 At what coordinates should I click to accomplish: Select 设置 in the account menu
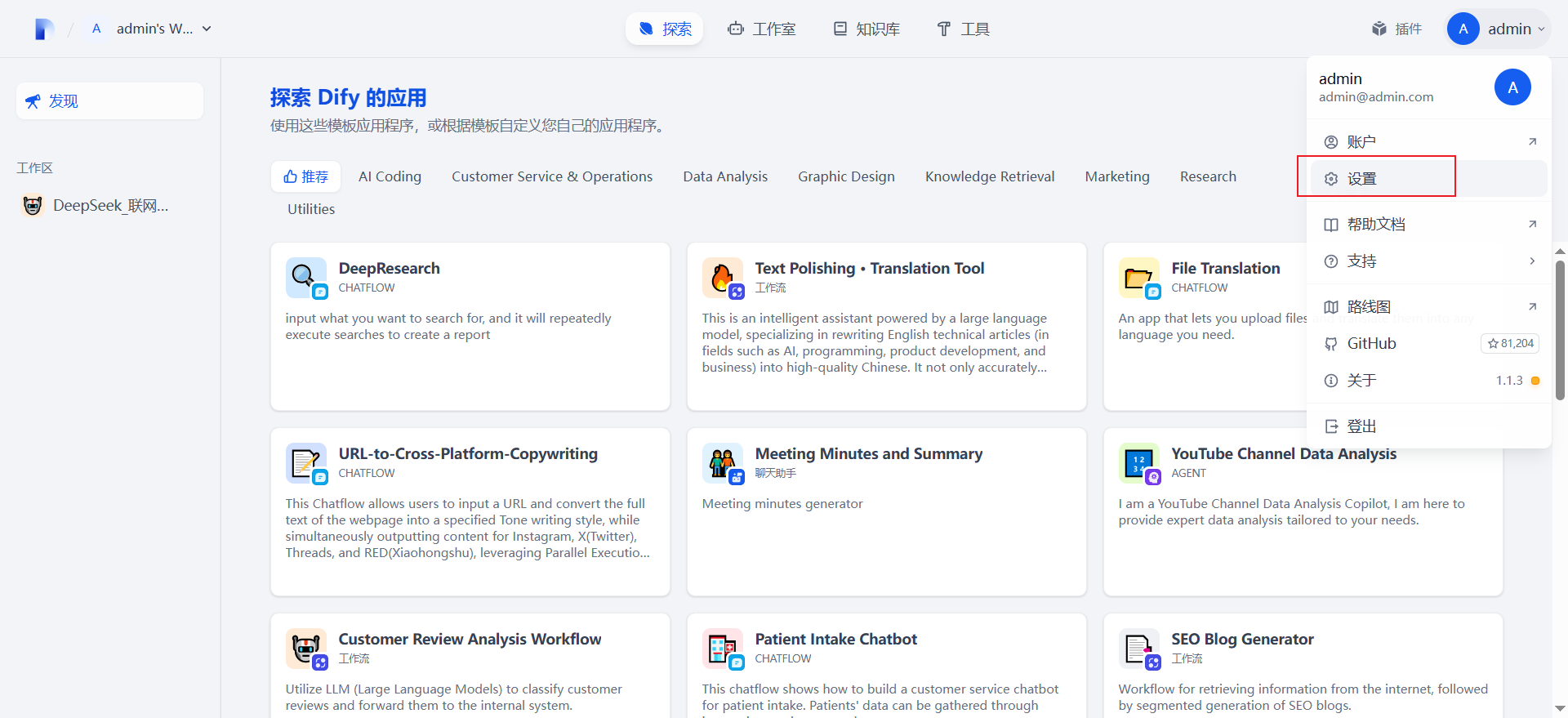[x=1362, y=179]
